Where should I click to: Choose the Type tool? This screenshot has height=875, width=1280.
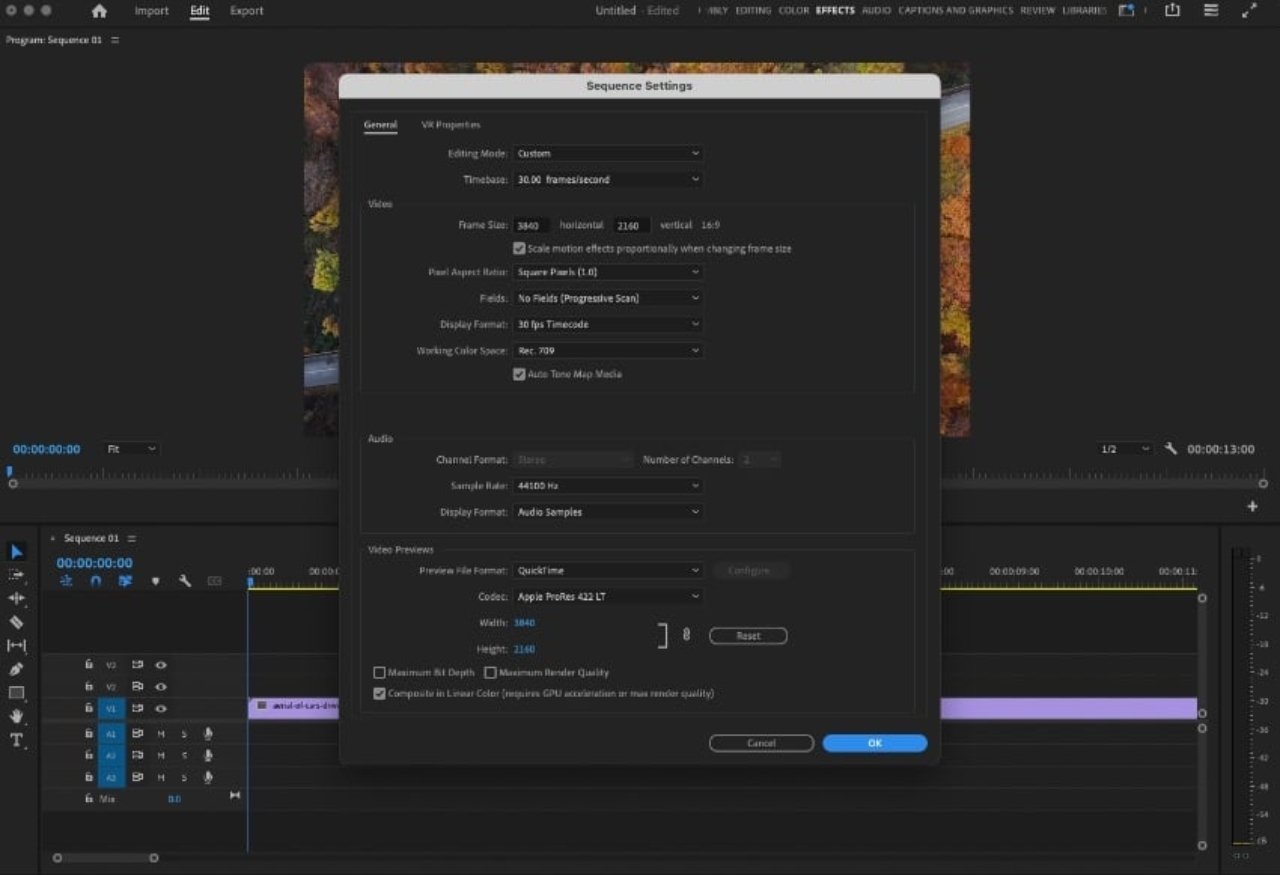16,740
